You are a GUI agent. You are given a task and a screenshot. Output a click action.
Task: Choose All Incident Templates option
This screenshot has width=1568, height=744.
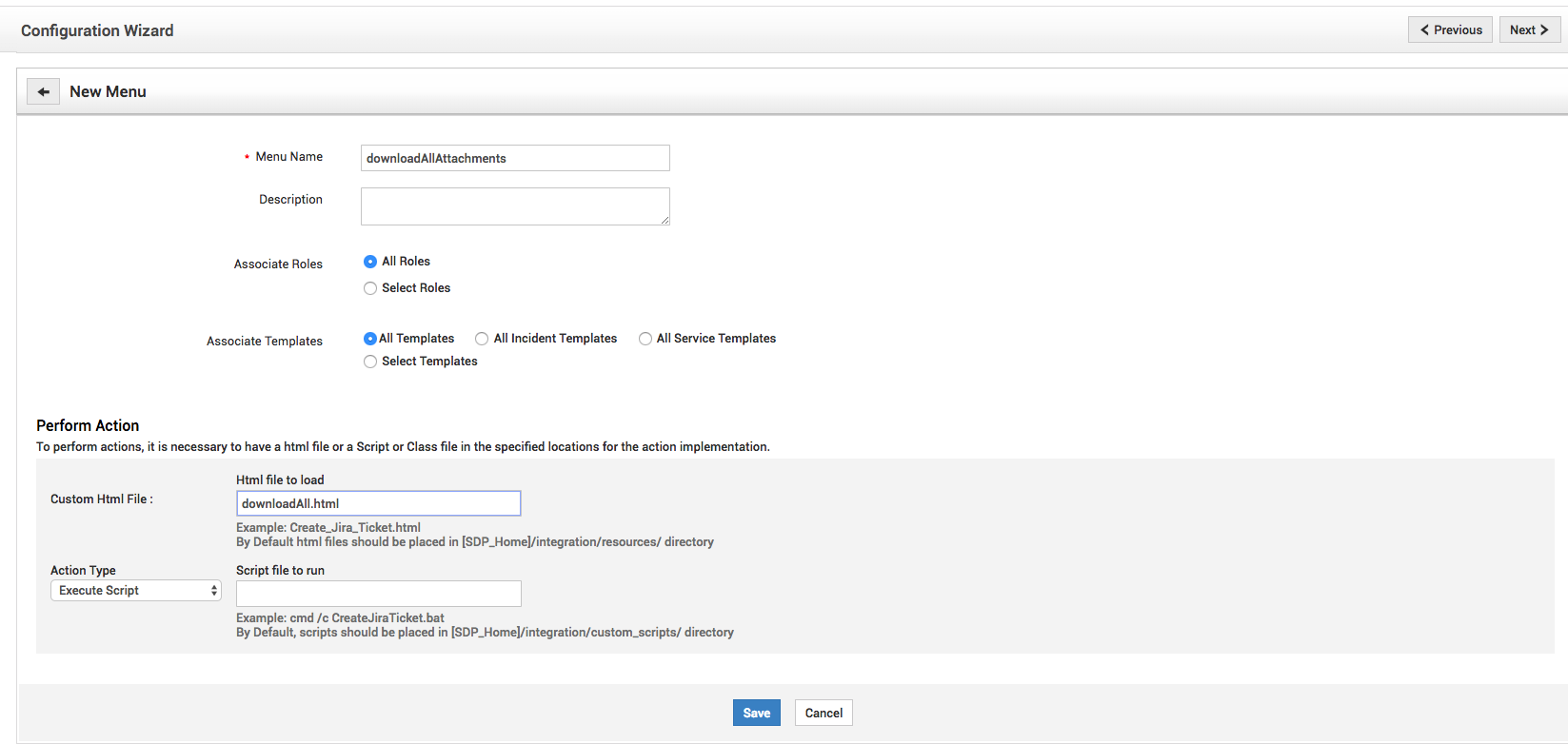(x=482, y=339)
